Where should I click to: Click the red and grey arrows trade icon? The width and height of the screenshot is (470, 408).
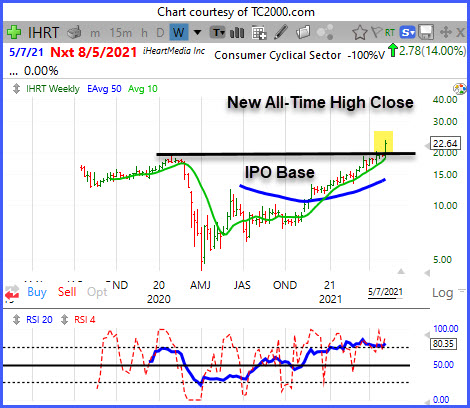(x=12, y=292)
